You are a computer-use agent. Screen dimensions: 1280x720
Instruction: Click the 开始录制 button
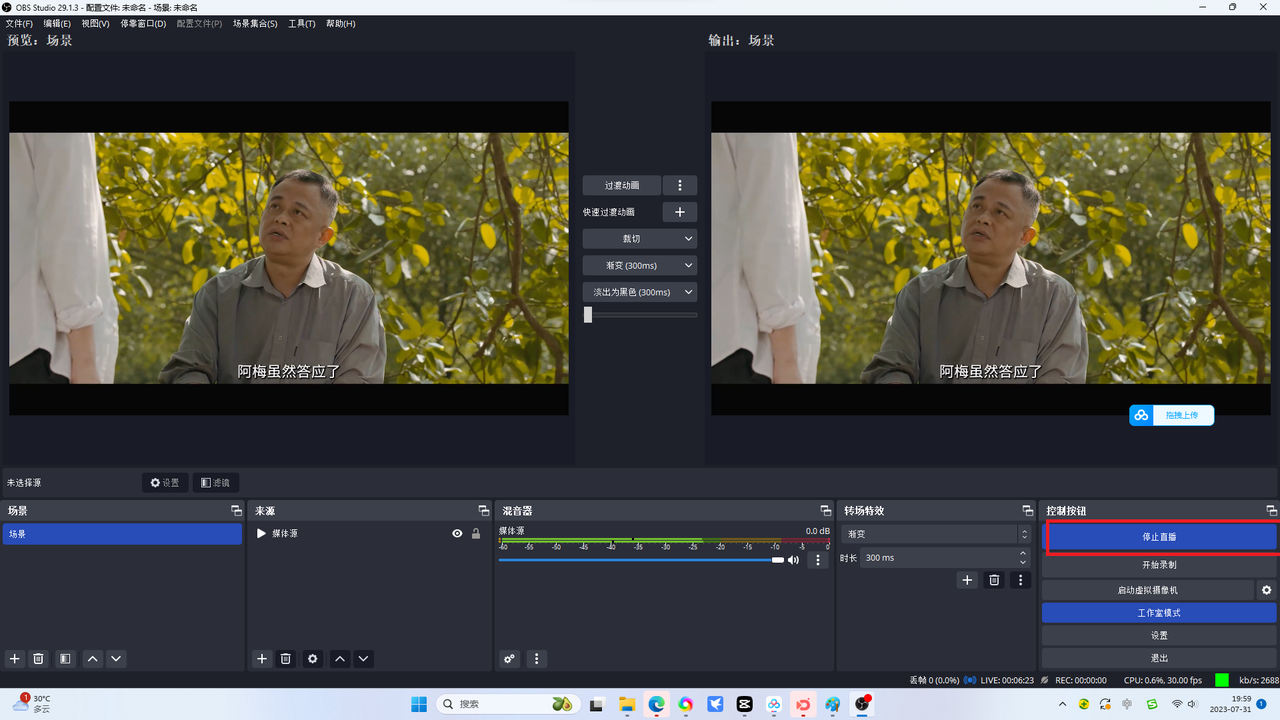coord(1160,565)
